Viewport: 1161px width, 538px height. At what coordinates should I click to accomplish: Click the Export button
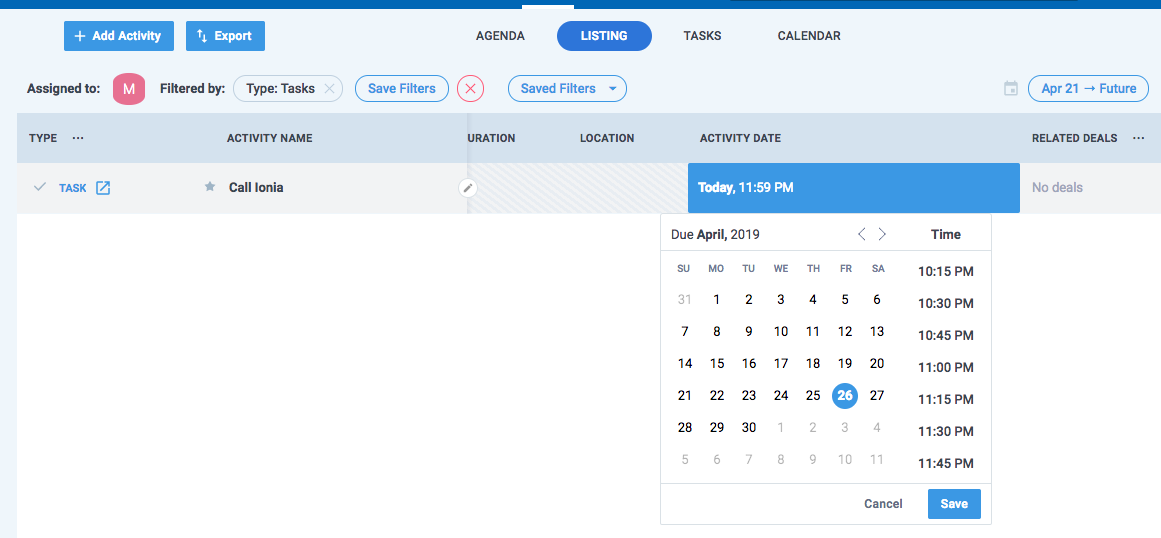(225, 36)
